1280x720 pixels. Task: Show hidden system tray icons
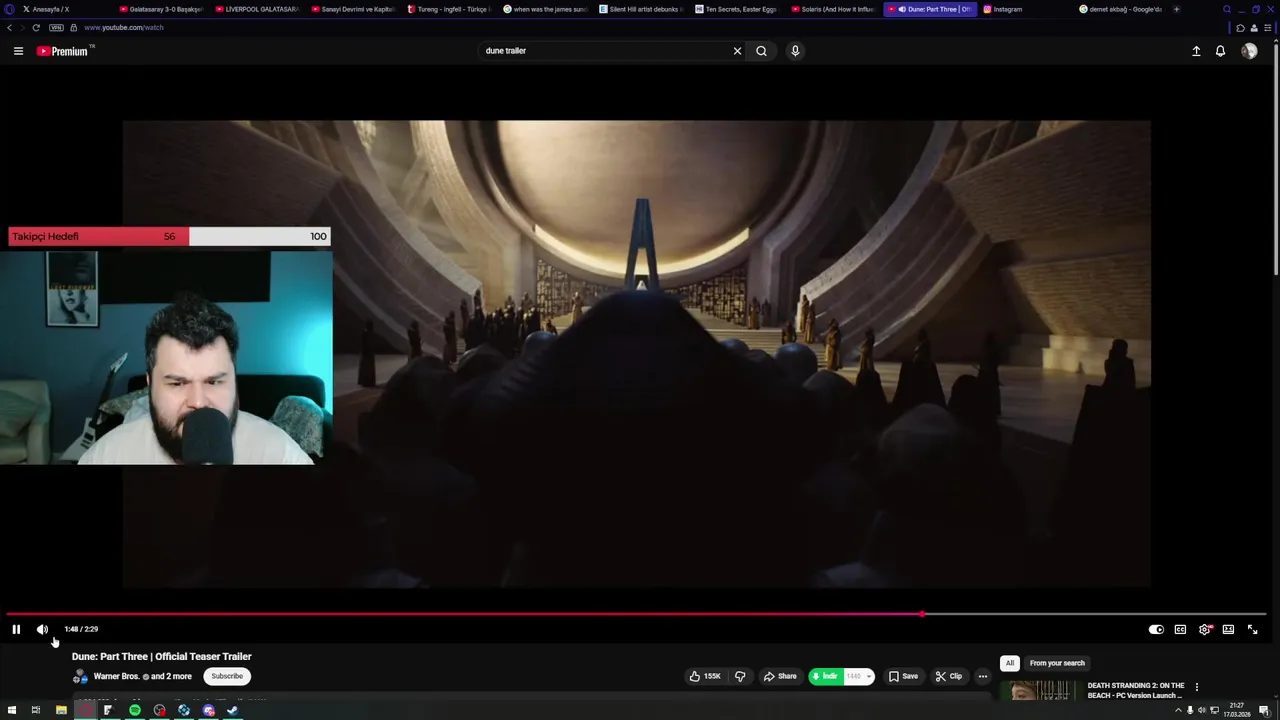click(x=1177, y=710)
